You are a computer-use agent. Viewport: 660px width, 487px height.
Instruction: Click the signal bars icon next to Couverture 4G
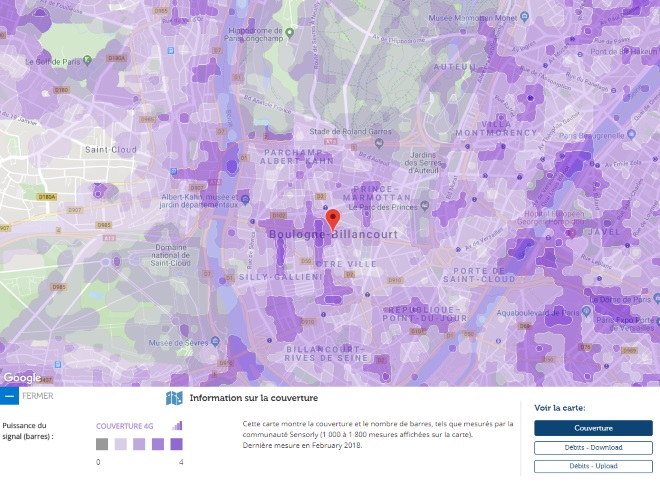pos(178,425)
